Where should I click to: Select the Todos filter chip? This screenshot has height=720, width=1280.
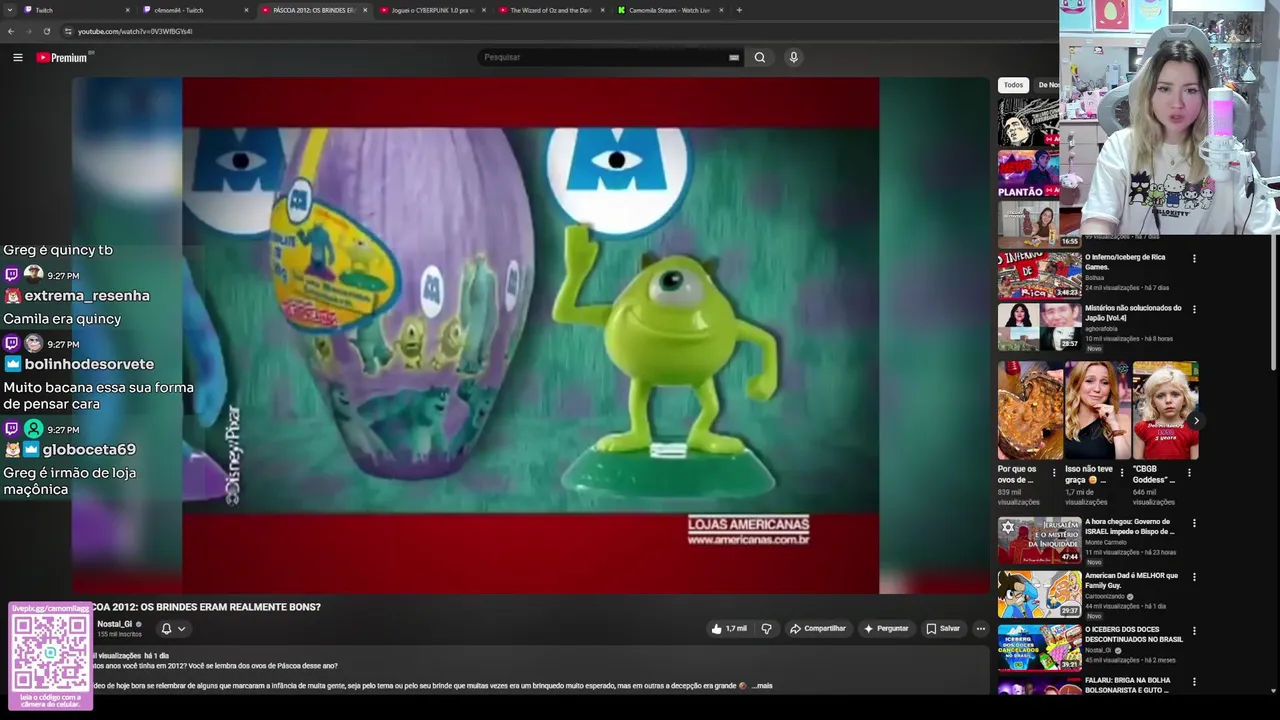[x=1013, y=85]
